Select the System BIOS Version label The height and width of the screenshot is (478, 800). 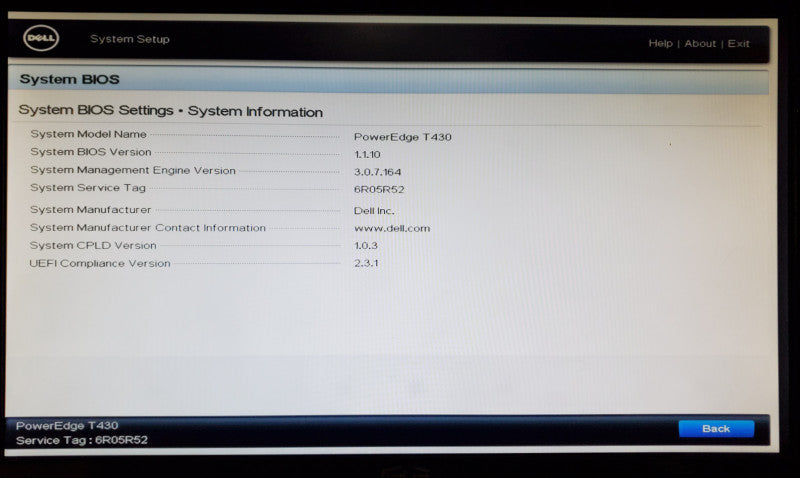coord(91,152)
